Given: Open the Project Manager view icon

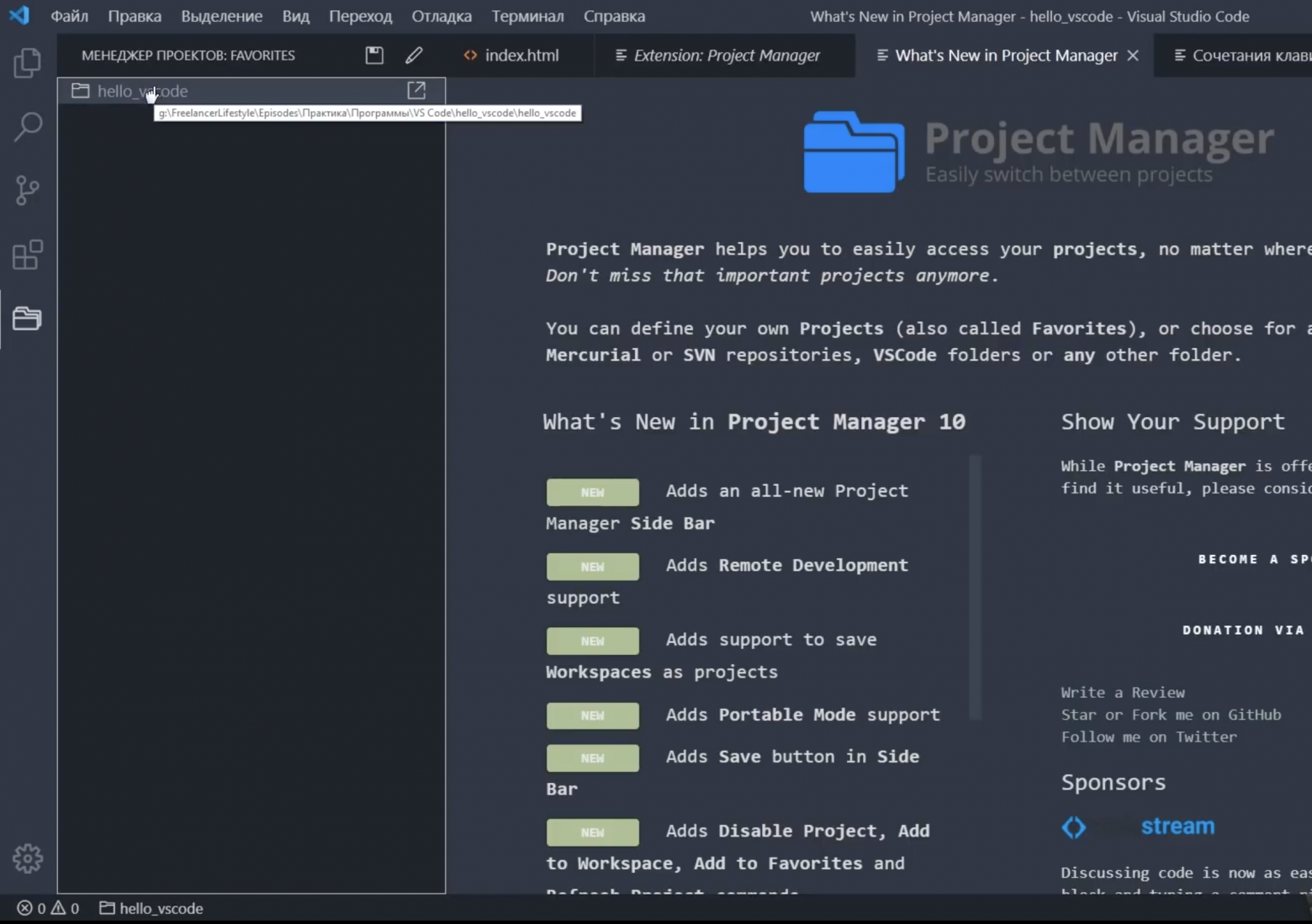Looking at the screenshot, I should pyautogui.click(x=28, y=319).
